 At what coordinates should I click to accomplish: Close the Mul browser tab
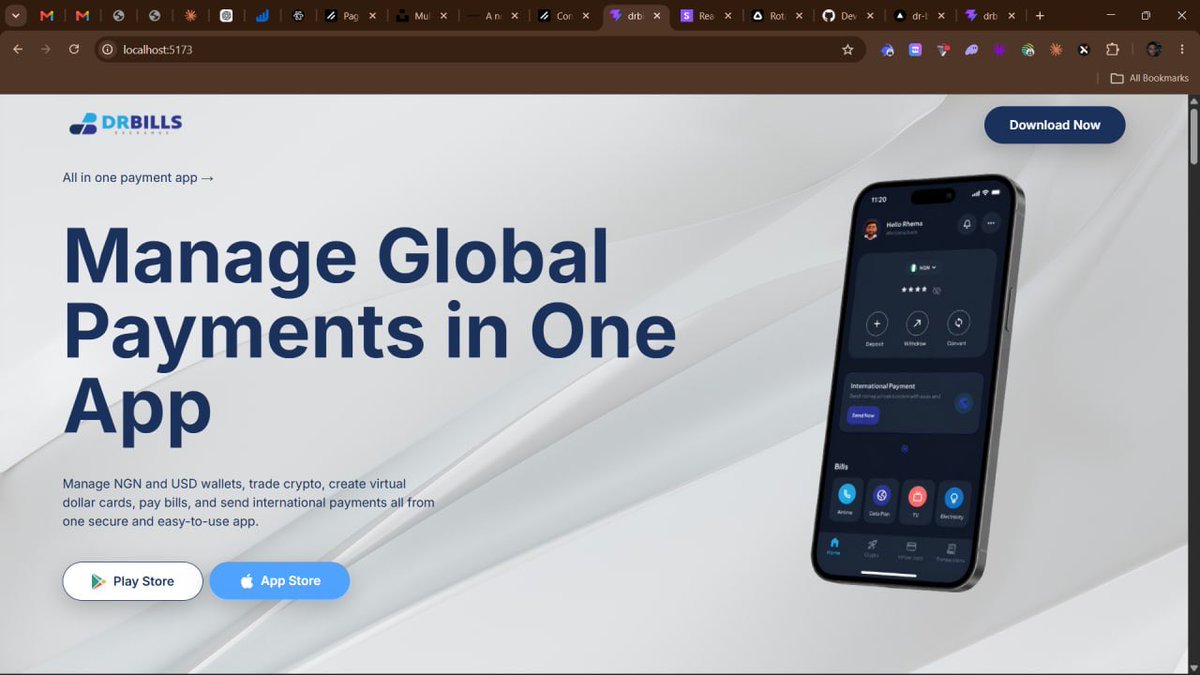[x=443, y=16]
